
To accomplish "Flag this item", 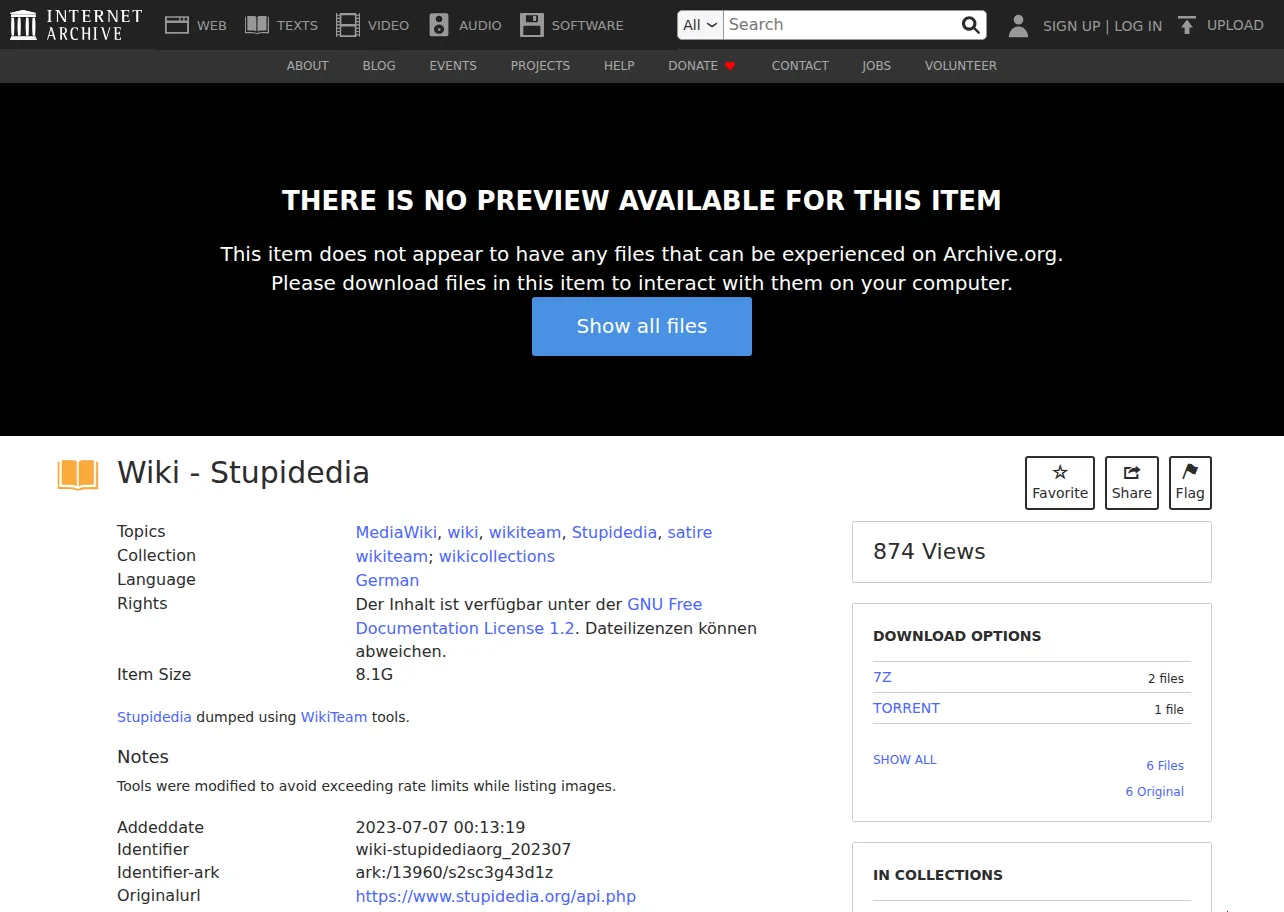I will pos(1190,483).
